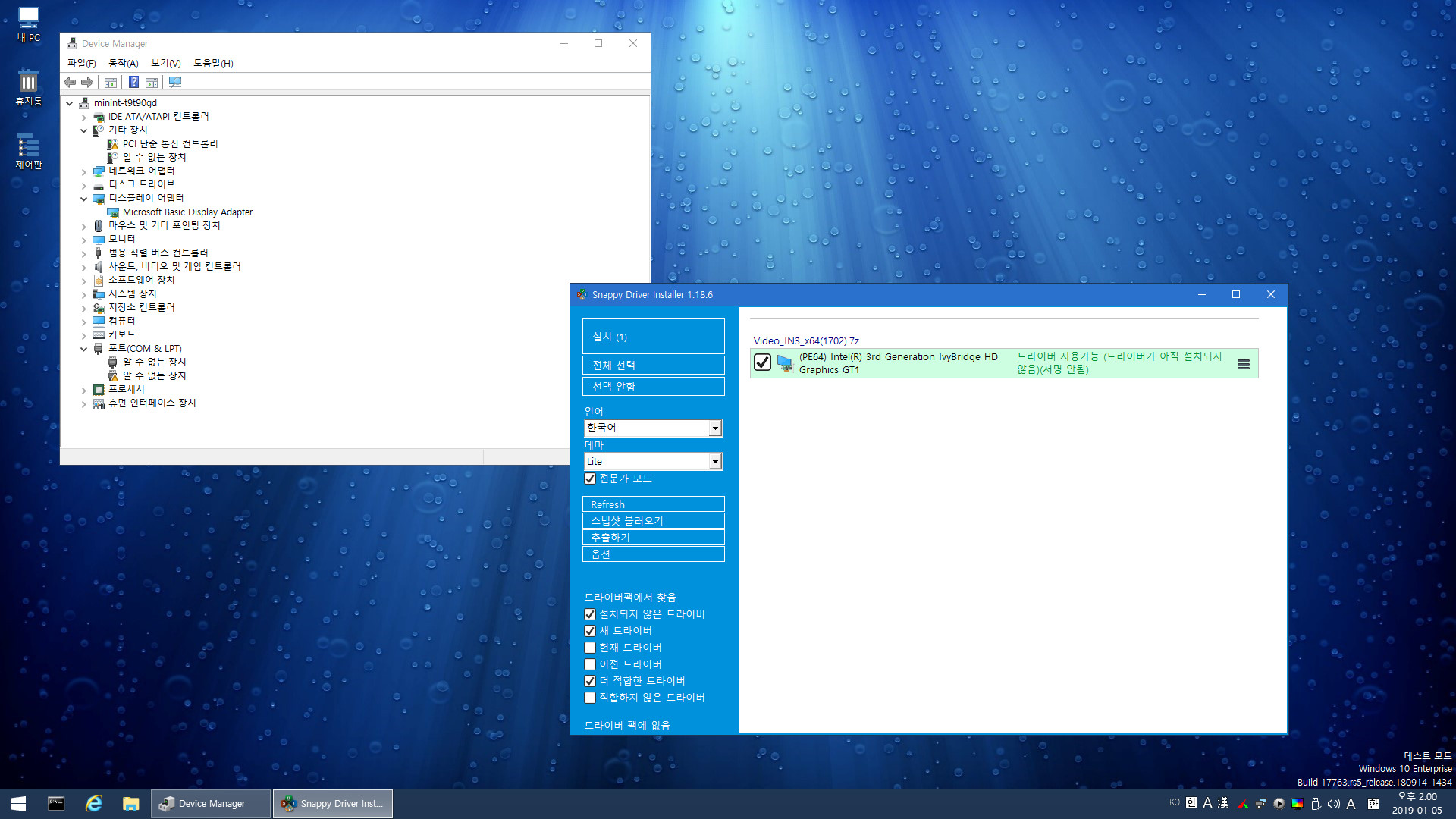Go back using Device Manager's back arrow

(x=70, y=82)
